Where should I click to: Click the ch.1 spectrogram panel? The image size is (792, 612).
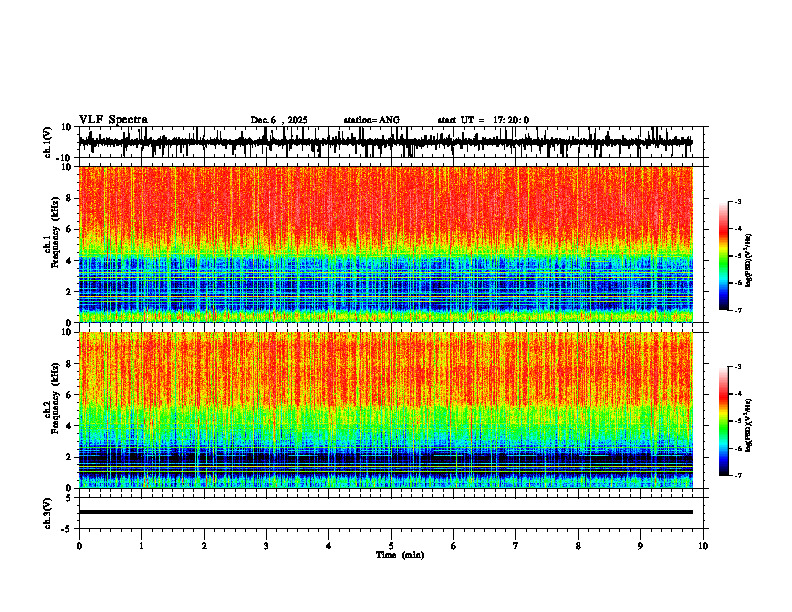[385, 244]
